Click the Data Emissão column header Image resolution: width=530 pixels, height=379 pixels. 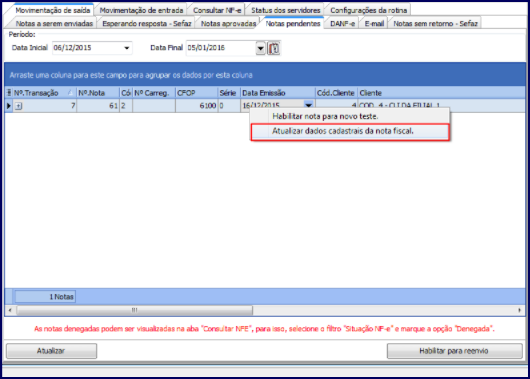(278, 93)
